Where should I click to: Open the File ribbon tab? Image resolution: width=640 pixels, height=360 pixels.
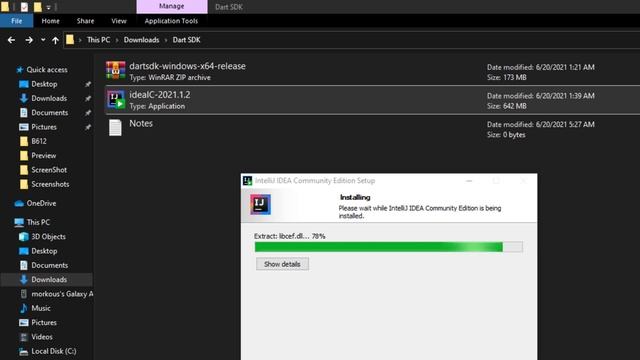pyautogui.click(x=17, y=21)
